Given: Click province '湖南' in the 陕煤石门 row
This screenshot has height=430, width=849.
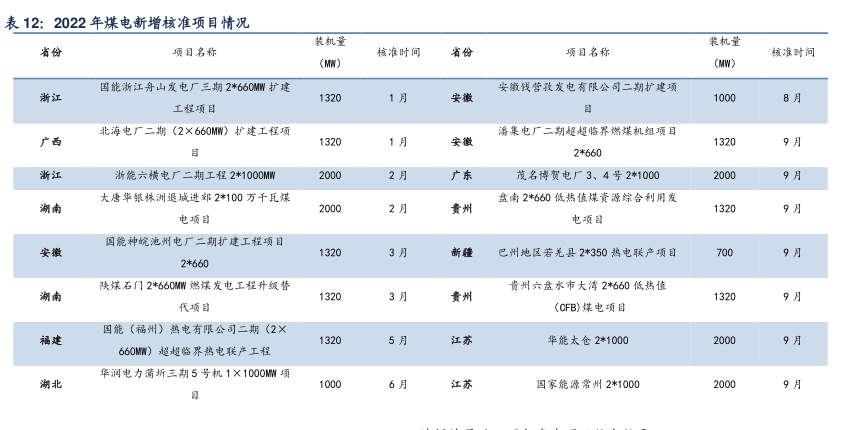Looking at the screenshot, I should [50, 296].
